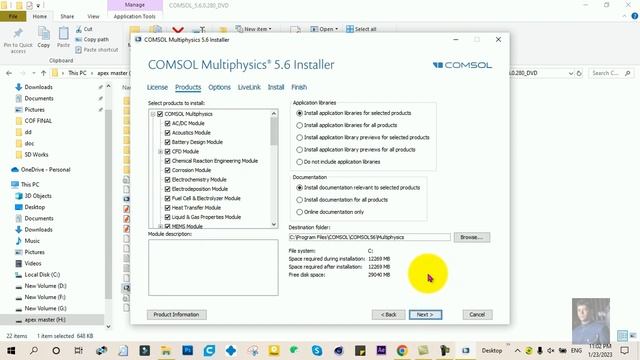Image resolution: width=640 pixels, height=360 pixels.
Task: Open taskbar search magnifier
Action: [34, 350]
